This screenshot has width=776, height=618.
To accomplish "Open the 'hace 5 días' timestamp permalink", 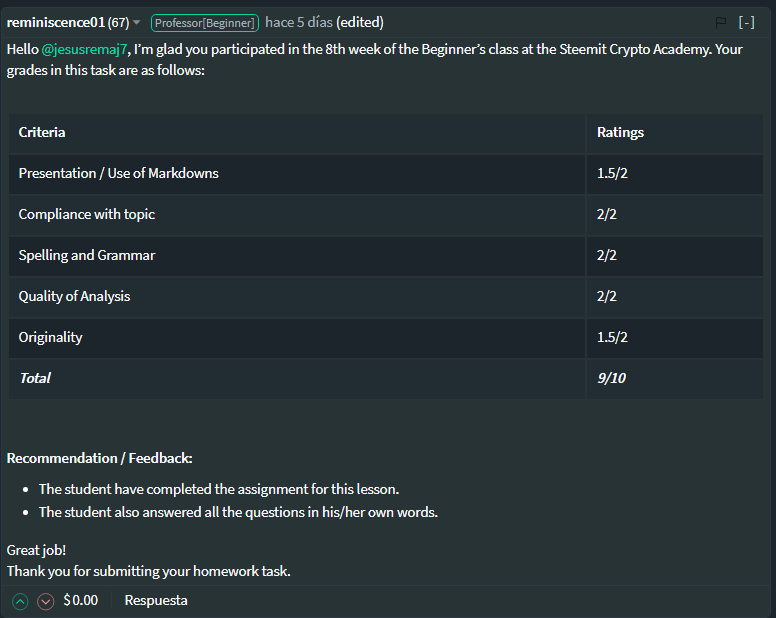I will point(299,23).
